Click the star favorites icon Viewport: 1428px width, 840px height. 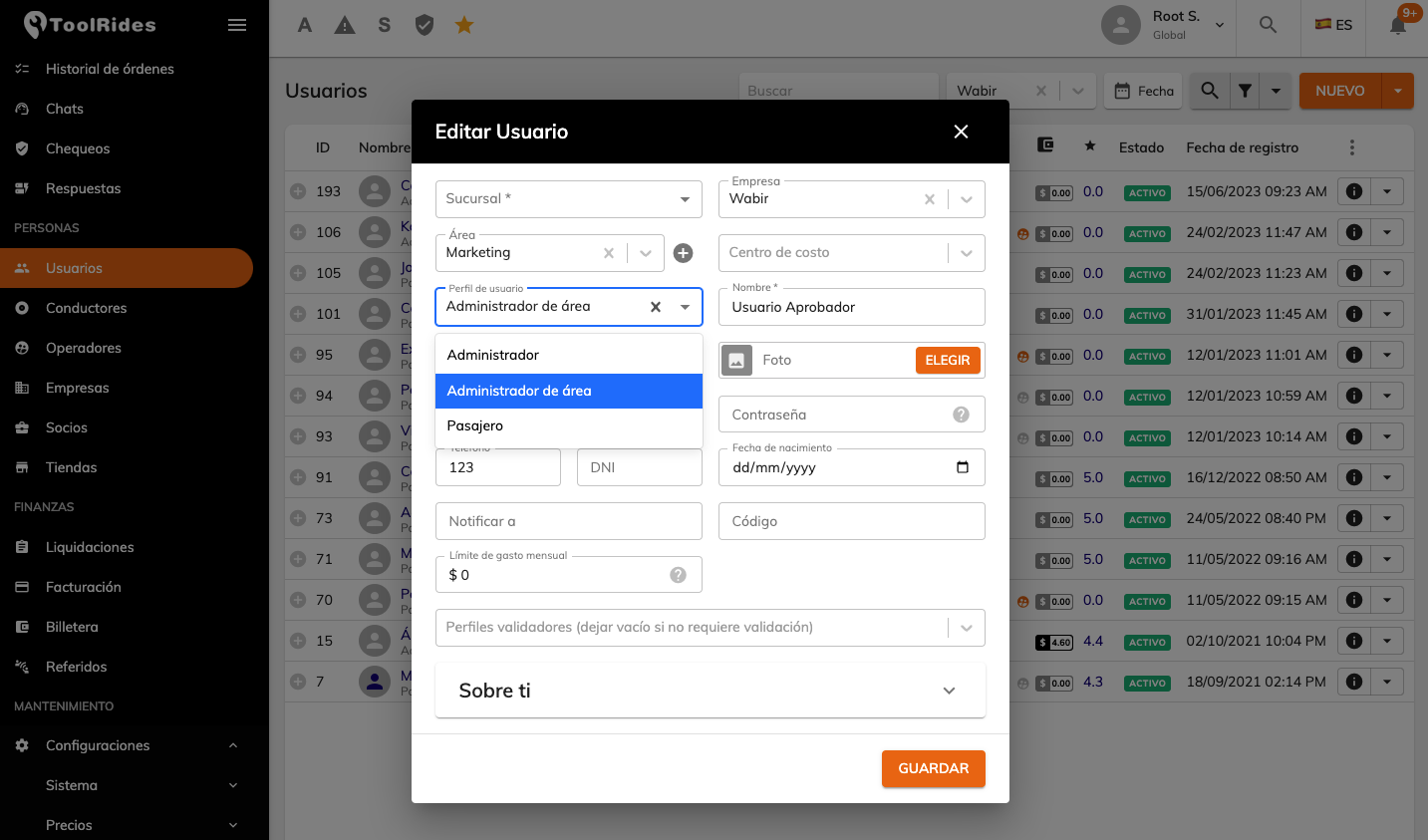tap(464, 25)
